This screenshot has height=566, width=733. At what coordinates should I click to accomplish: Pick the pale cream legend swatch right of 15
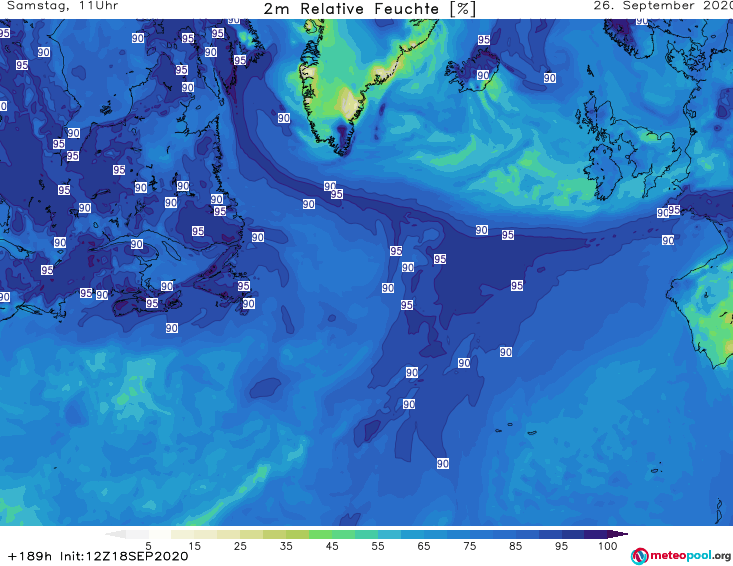coord(206,534)
